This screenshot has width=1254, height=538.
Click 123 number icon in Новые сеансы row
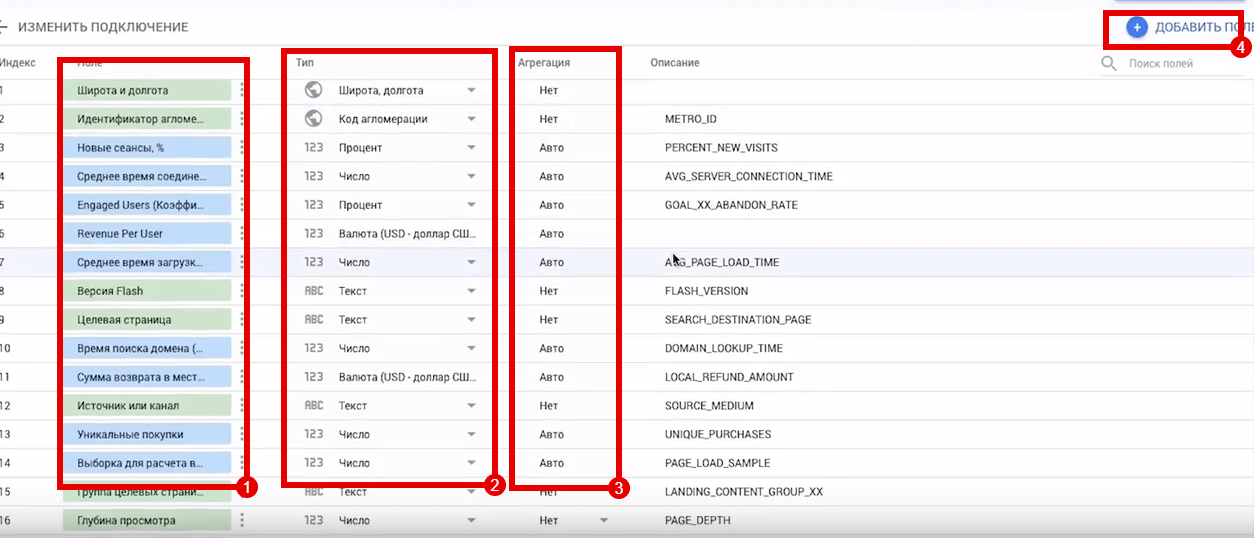(x=314, y=148)
